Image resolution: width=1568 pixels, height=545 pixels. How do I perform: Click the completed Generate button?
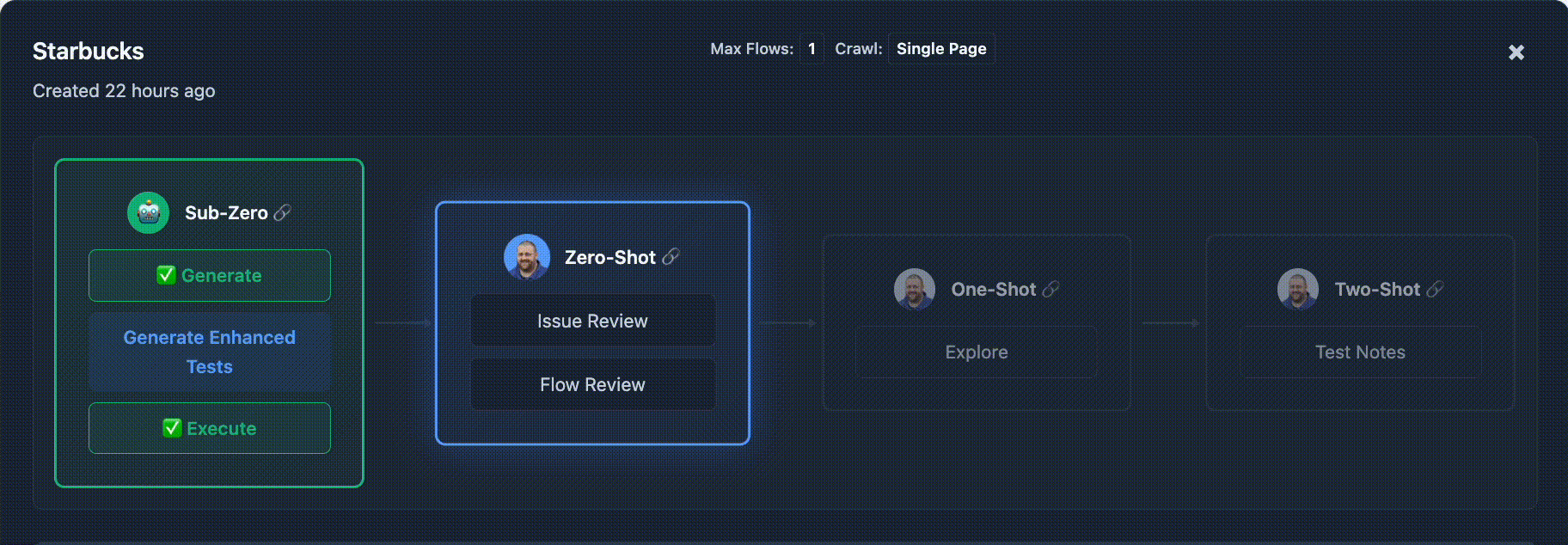(x=210, y=276)
